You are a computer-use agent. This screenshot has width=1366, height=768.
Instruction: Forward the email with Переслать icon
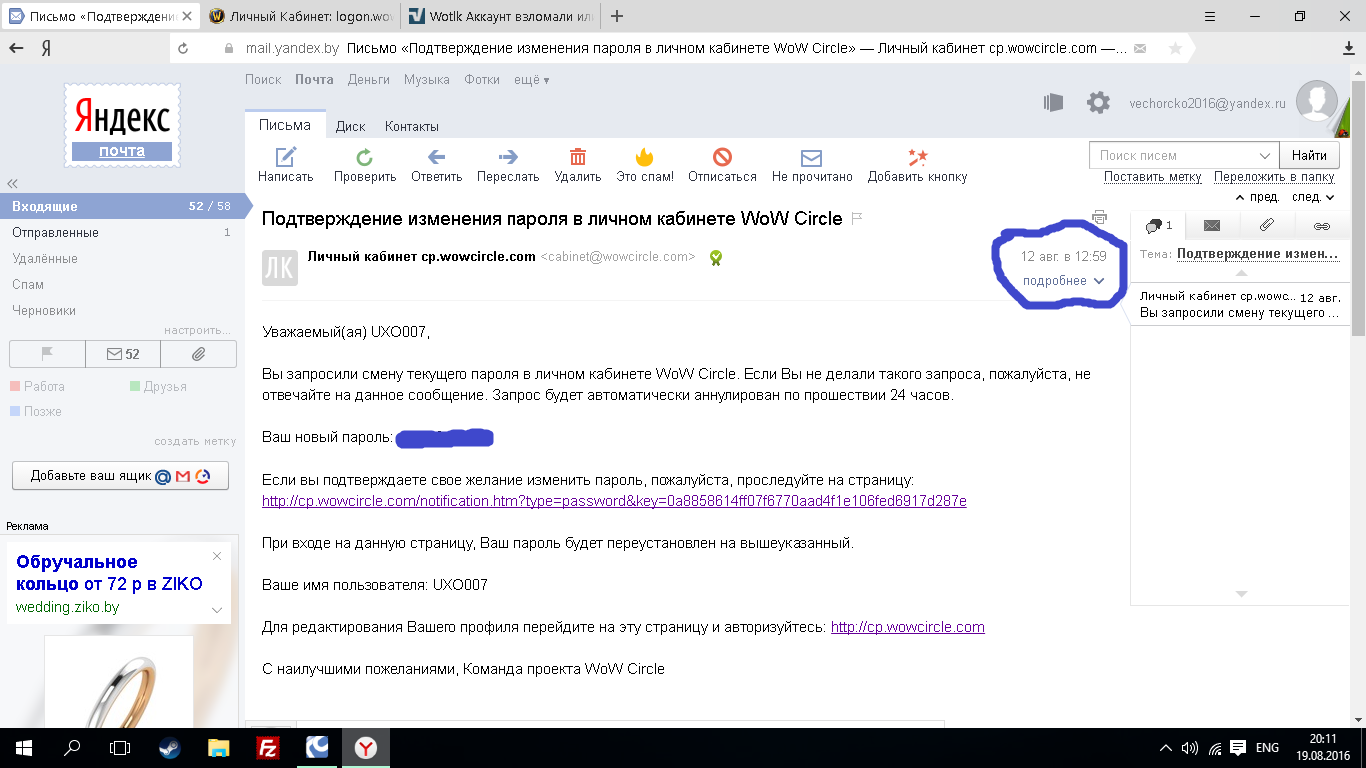pyautogui.click(x=508, y=157)
